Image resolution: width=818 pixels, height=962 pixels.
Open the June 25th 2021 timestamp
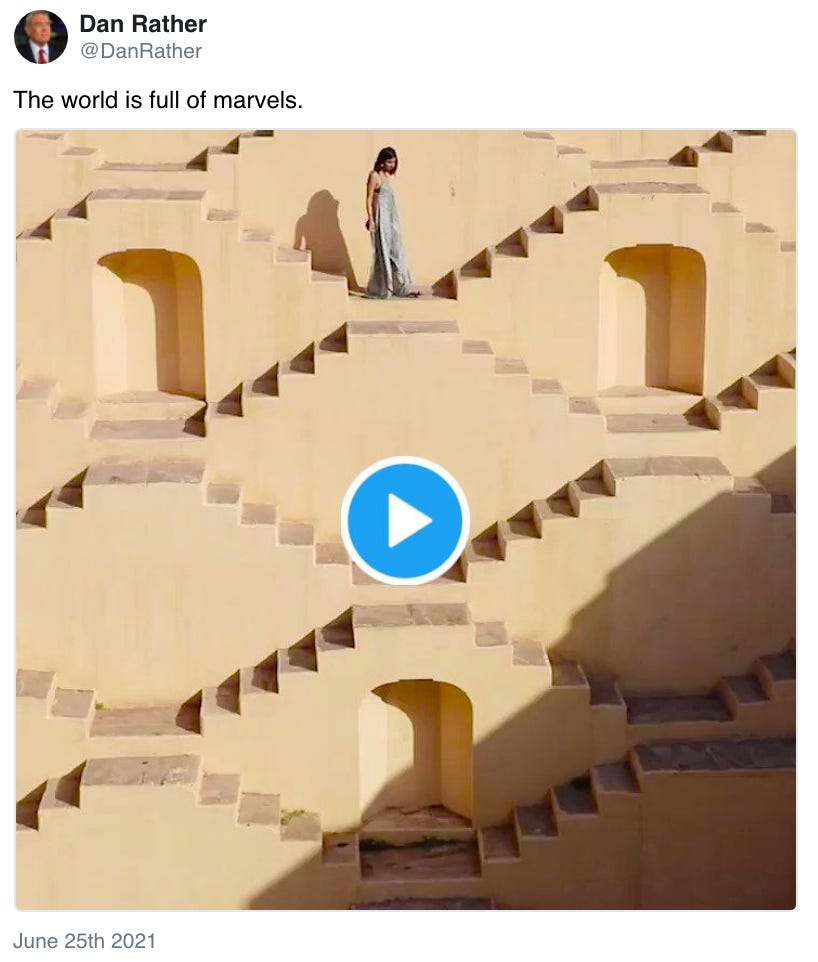point(85,941)
